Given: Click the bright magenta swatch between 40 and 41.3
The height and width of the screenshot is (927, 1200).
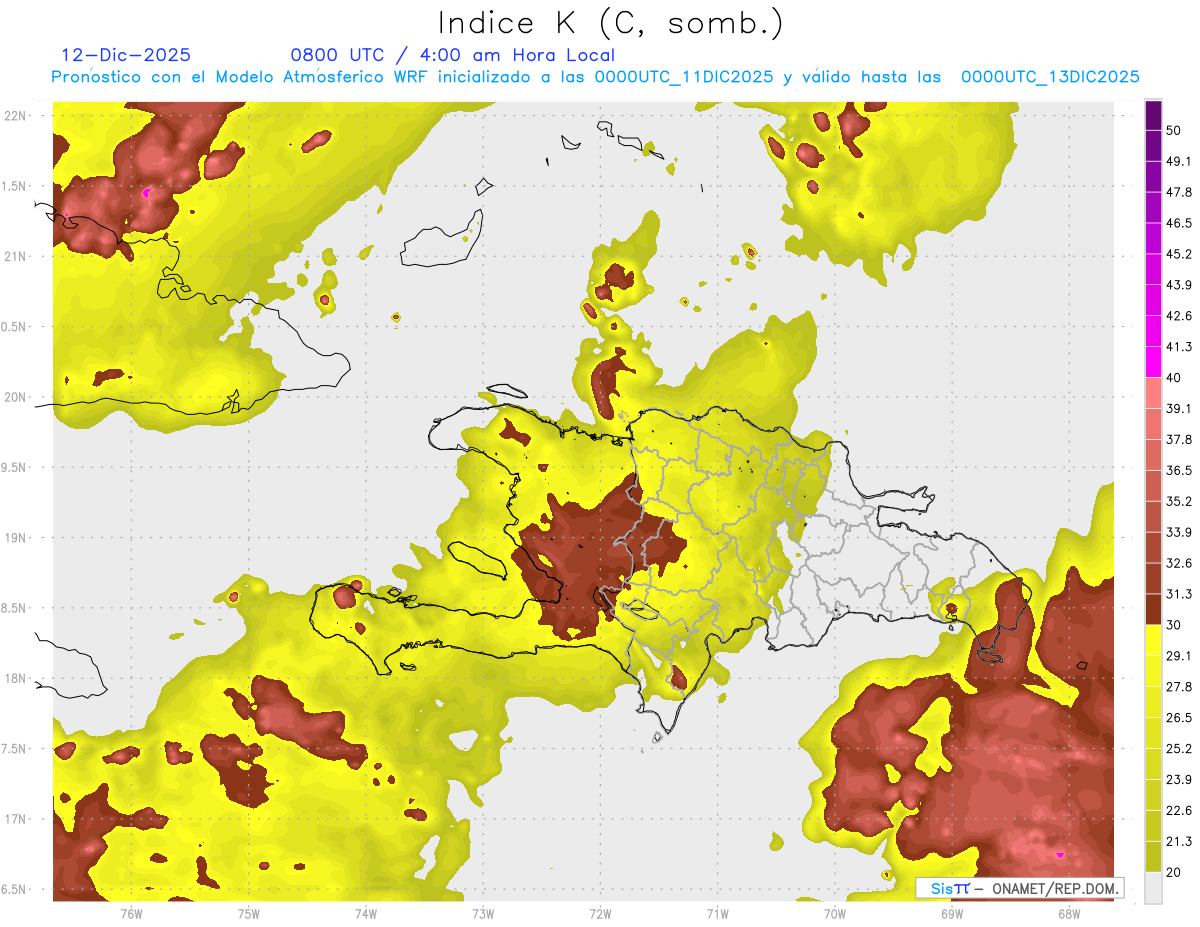Looking at the screenshot, I should pyautogui.click(x=1154, y=361).
